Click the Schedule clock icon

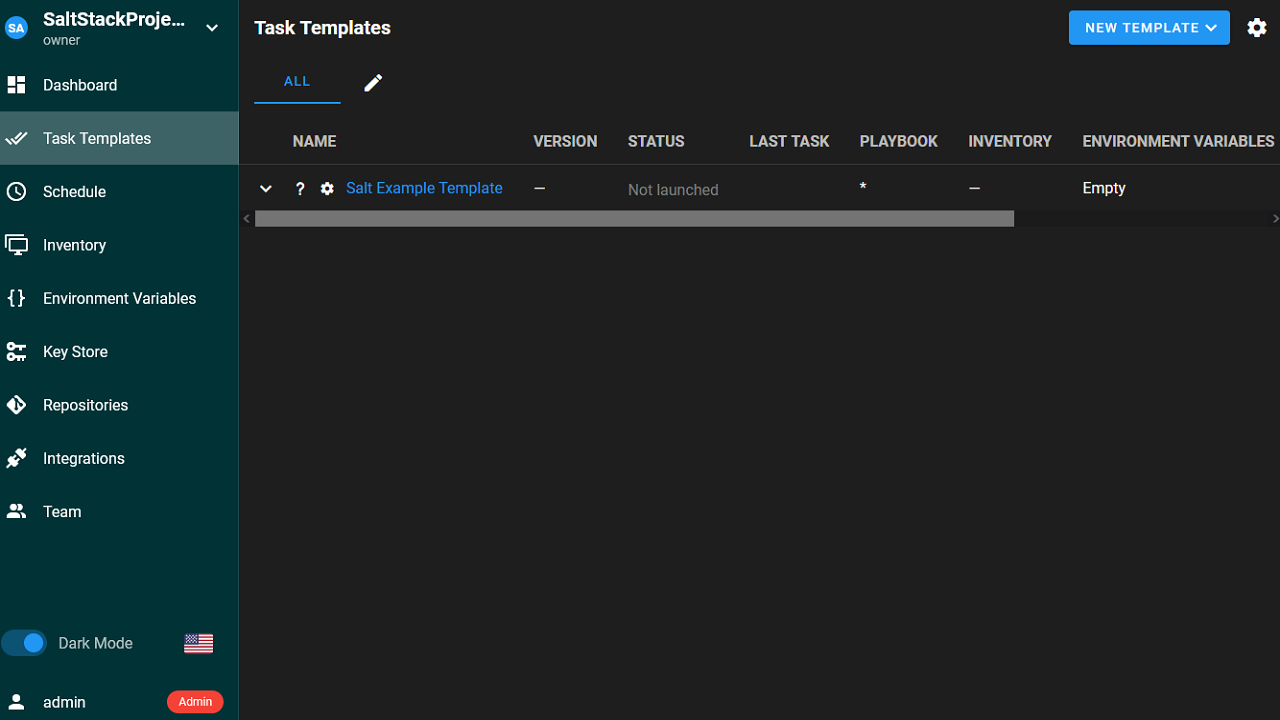pos(16,192)
